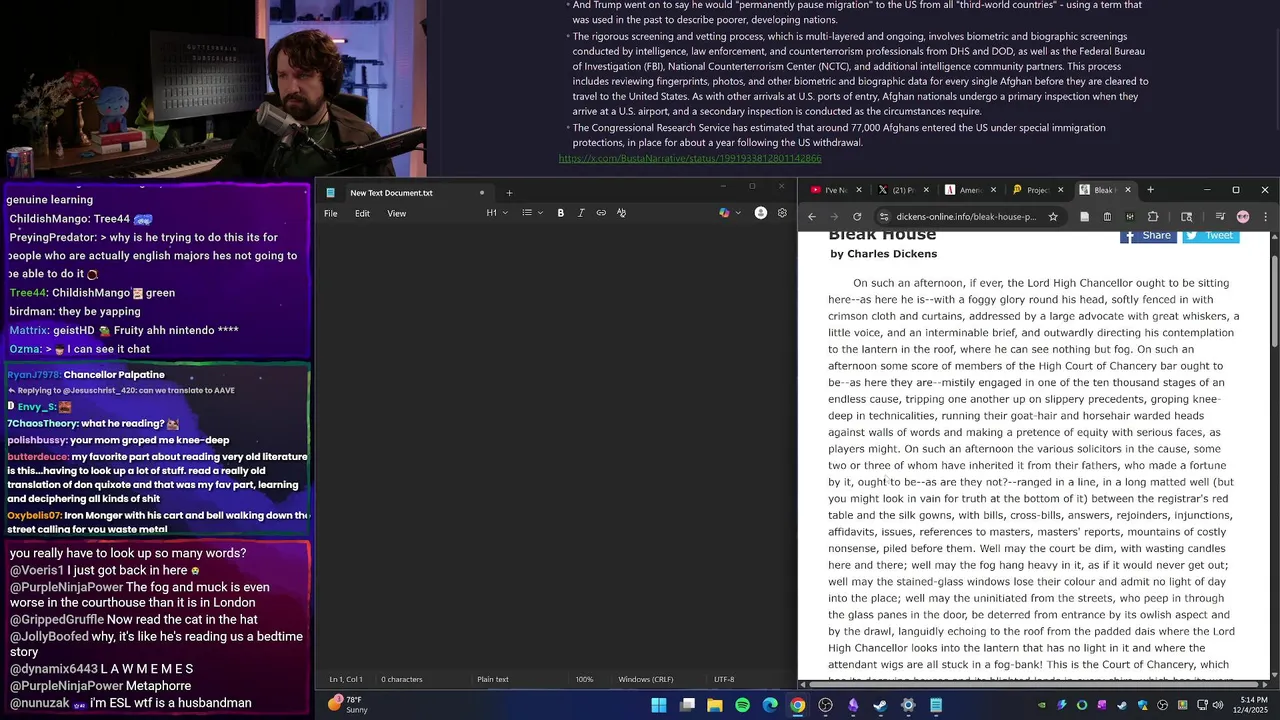This screenshot has width=1280, height=720.
Task: Switch to Chrome on the taskbar
Action: [x=797, y=705]
